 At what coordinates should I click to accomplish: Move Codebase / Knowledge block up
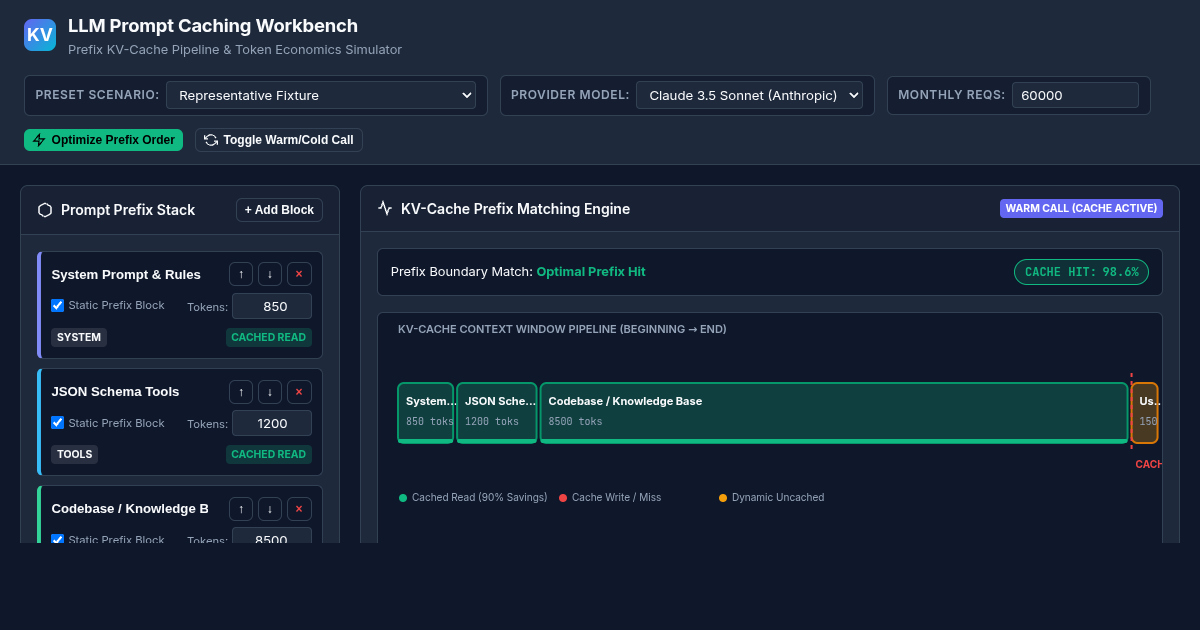pos(241,508)
